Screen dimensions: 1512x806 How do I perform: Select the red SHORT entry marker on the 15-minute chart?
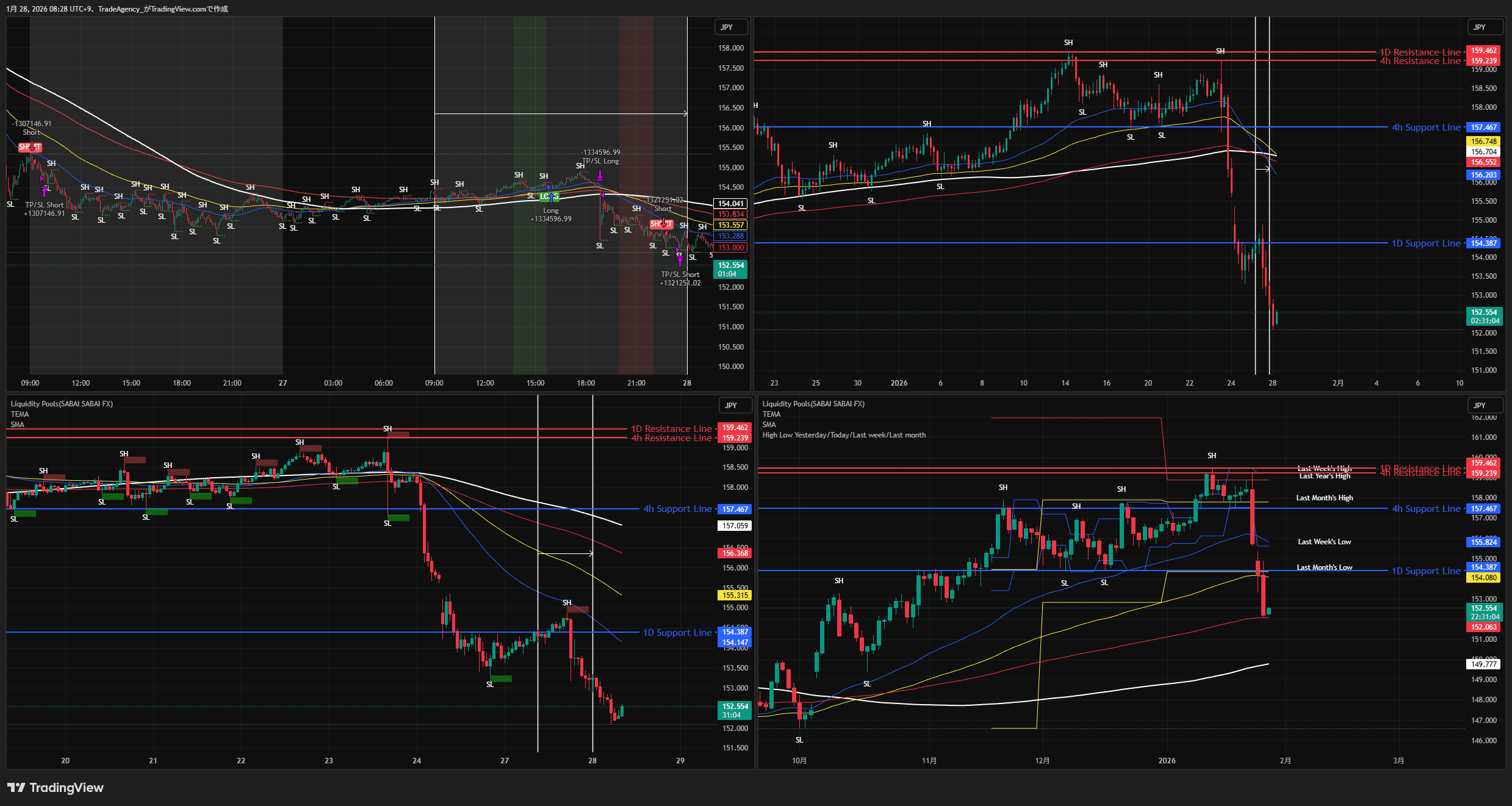(x=31, y=146)
